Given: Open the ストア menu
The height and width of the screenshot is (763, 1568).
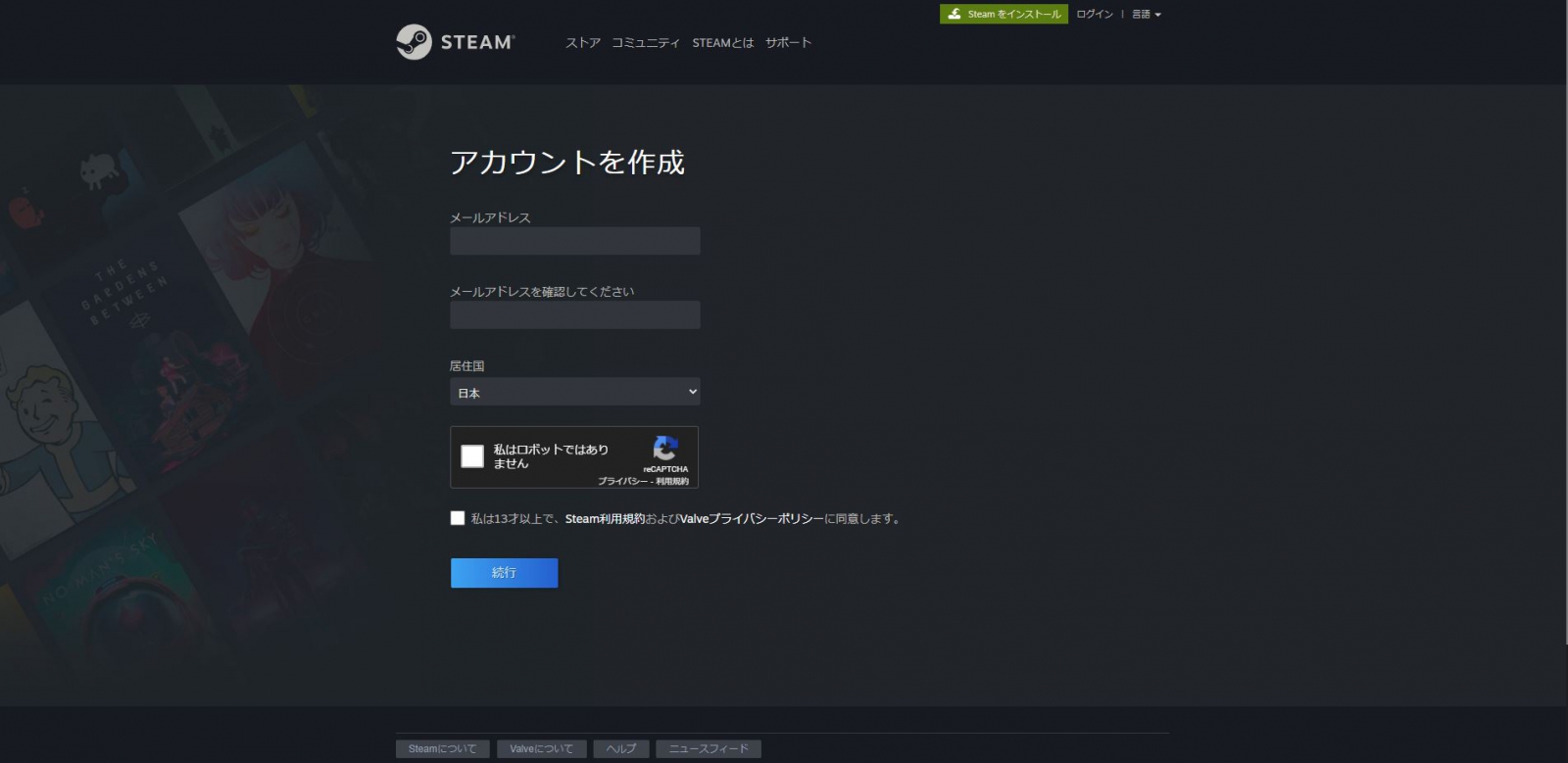Looking at the screenshot, I should click(582, 43).
